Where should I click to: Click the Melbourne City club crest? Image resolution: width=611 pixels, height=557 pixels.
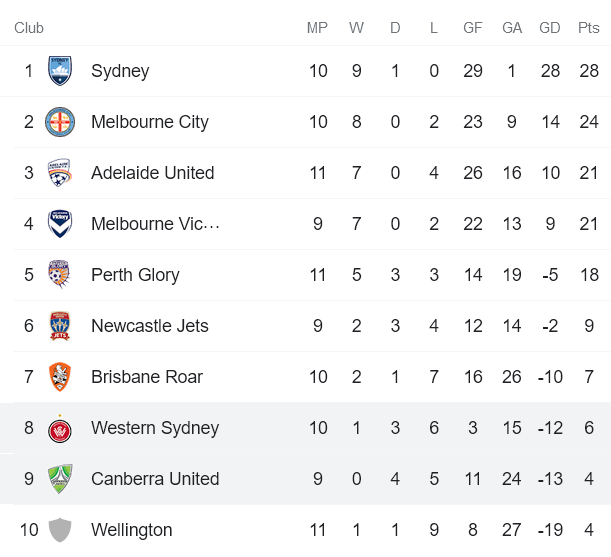coord(60,122)
